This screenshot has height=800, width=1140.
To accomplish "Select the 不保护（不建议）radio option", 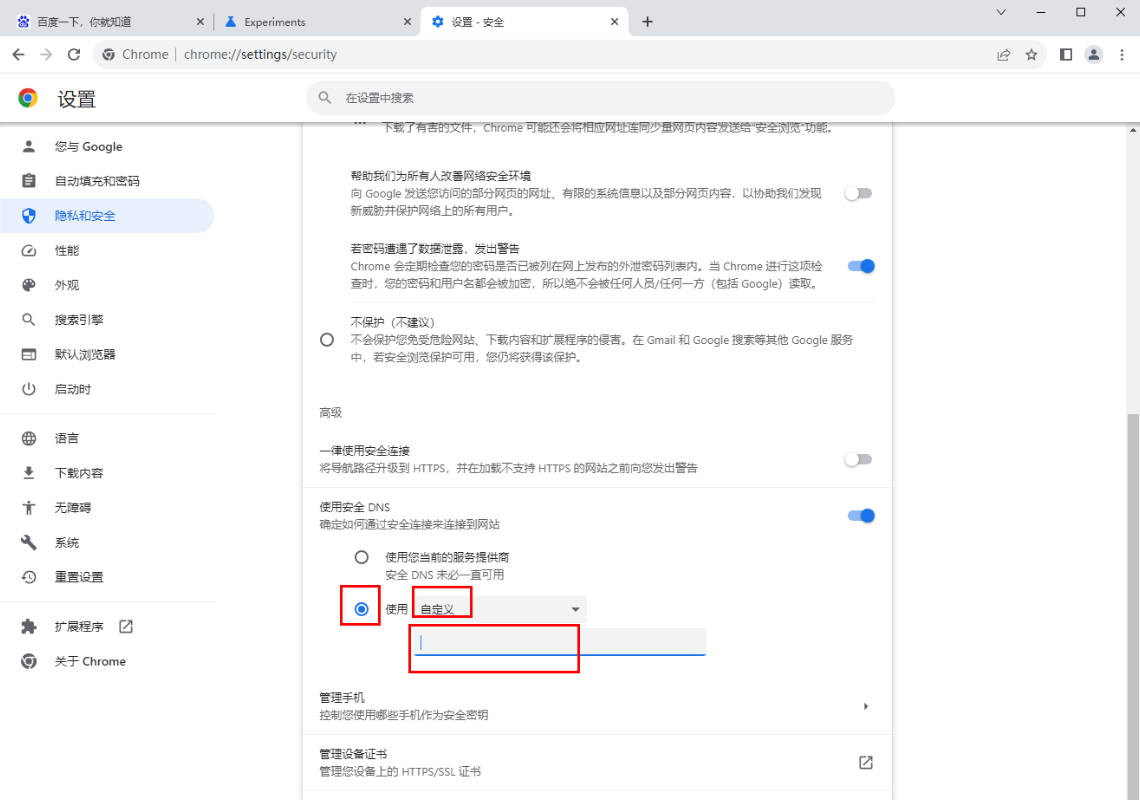I will pyautogui.click(x=327, y=340).
